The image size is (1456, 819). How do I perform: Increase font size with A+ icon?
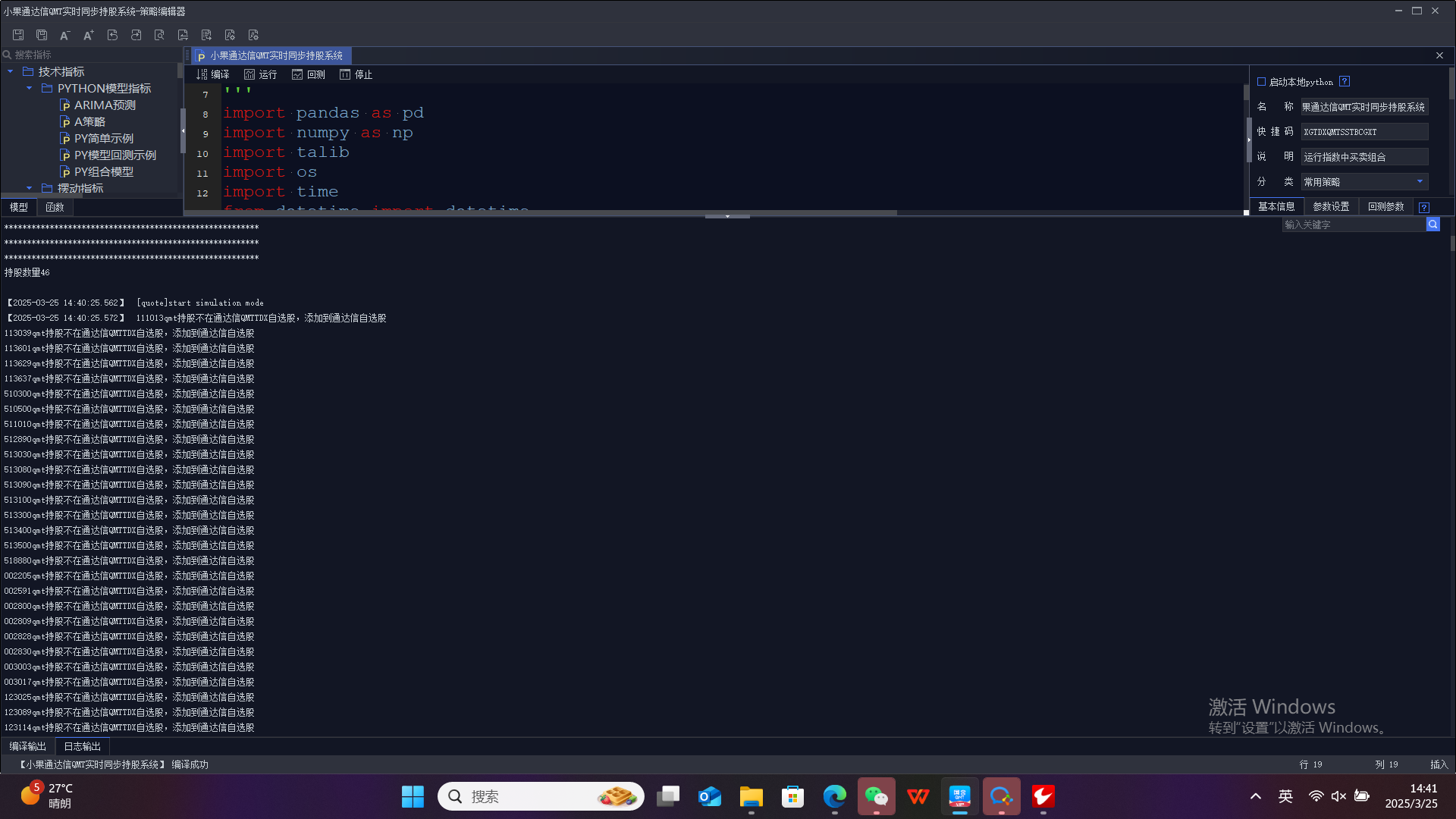(x=89, y=35)
